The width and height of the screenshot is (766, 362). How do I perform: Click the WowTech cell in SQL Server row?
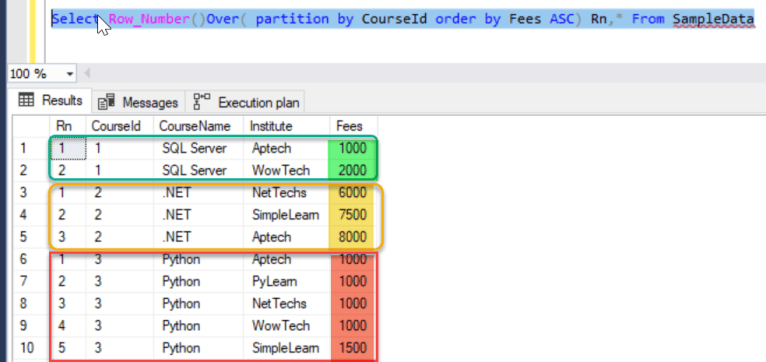coord(287,170)
